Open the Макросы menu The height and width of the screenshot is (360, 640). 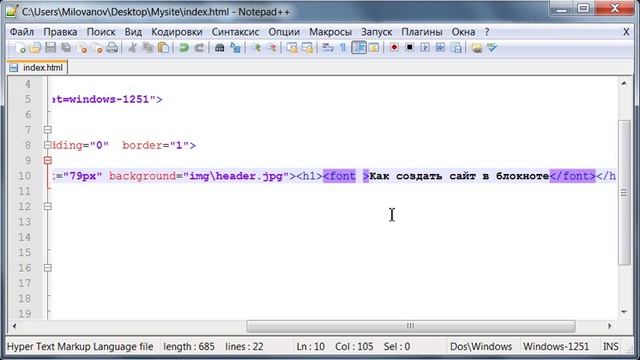click(330, 32)
